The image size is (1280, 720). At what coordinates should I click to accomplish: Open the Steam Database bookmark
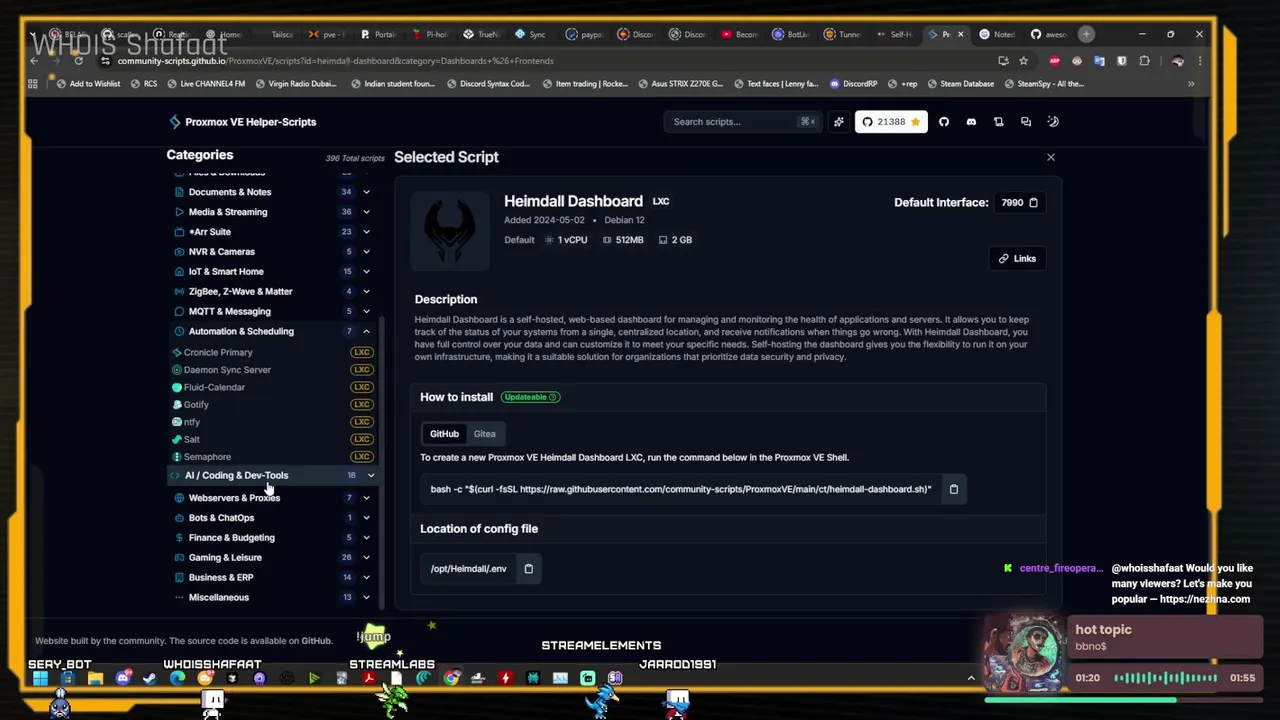960,84
